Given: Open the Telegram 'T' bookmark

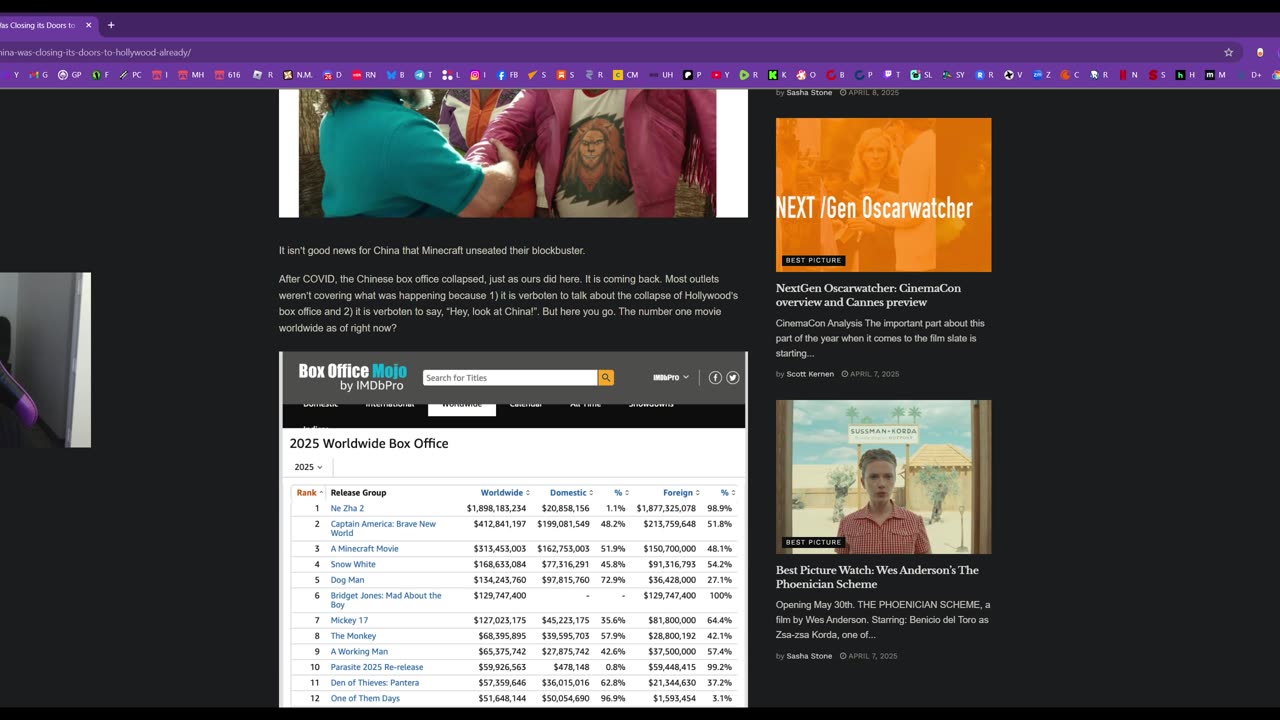Looking at the screenshot, I should (424, 75).
